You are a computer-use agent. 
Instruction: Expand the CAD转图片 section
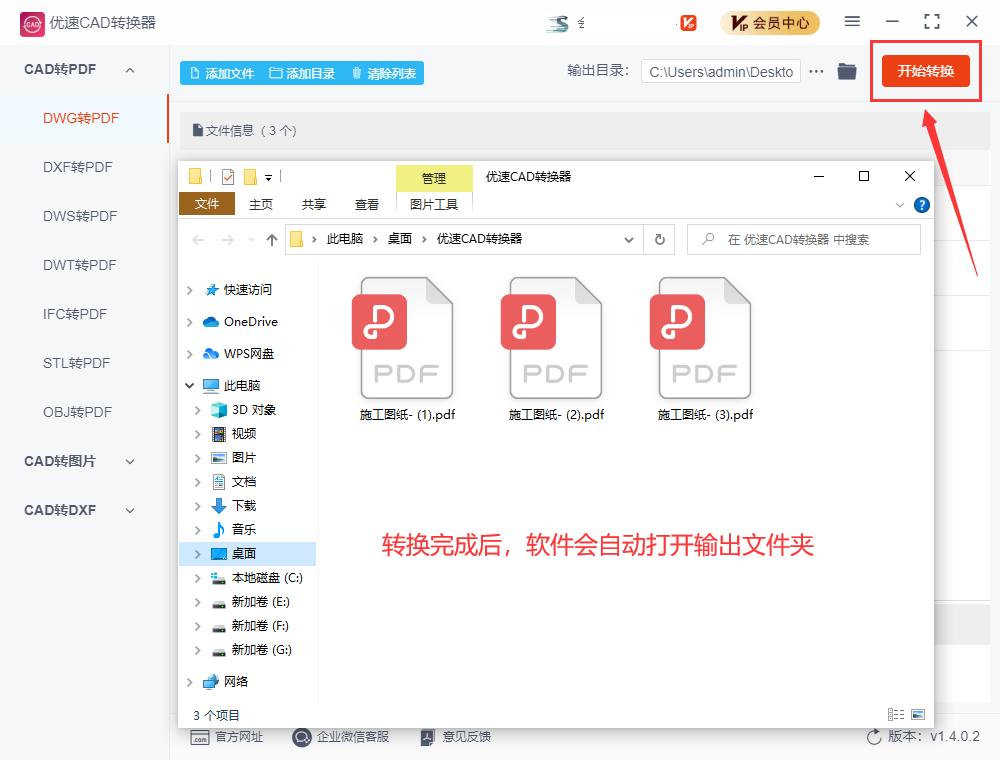[x=127, y=461]
